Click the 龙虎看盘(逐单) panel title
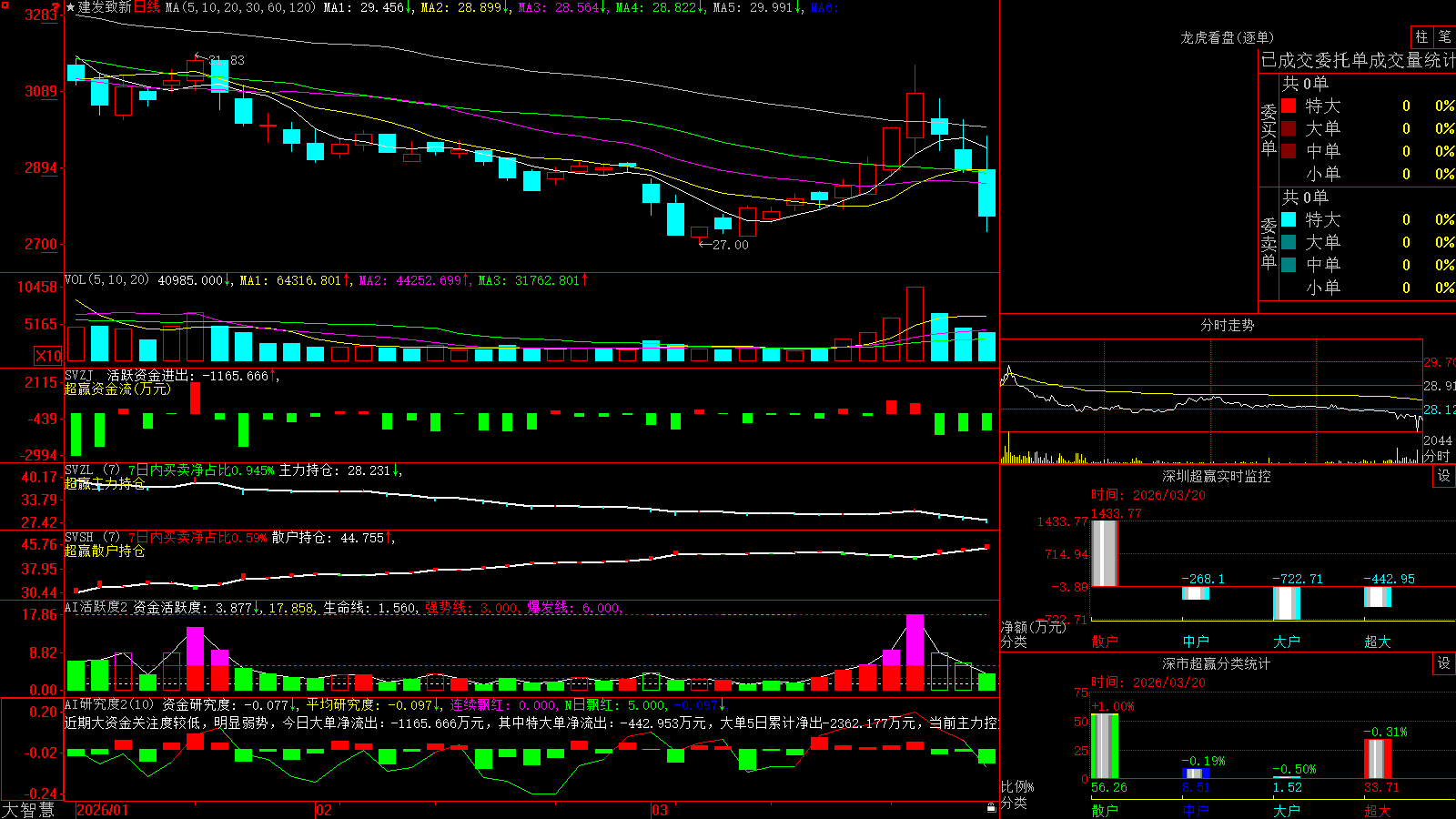The height and width of the screenshot is (819, 1456). (x=1228, y=37)
